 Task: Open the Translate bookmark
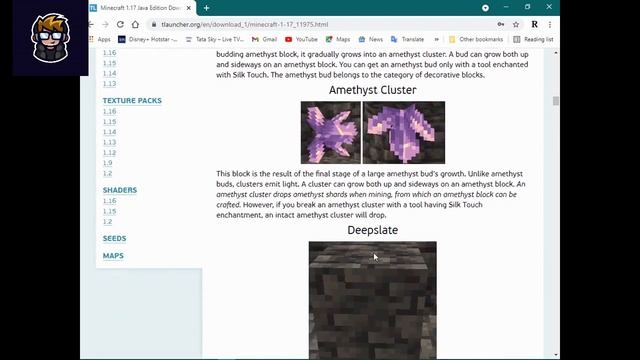click(407, 39)
